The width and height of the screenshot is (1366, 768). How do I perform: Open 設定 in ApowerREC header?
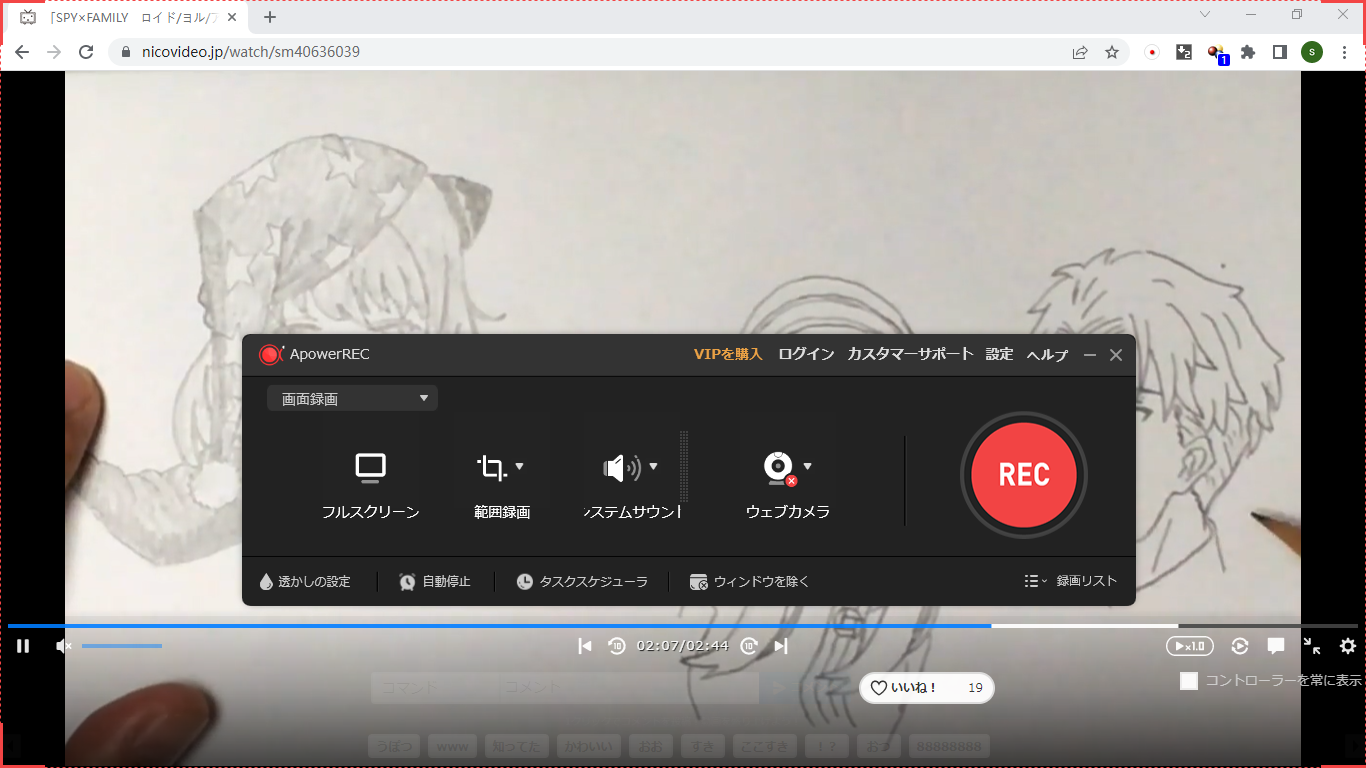(x=999, y=354)
